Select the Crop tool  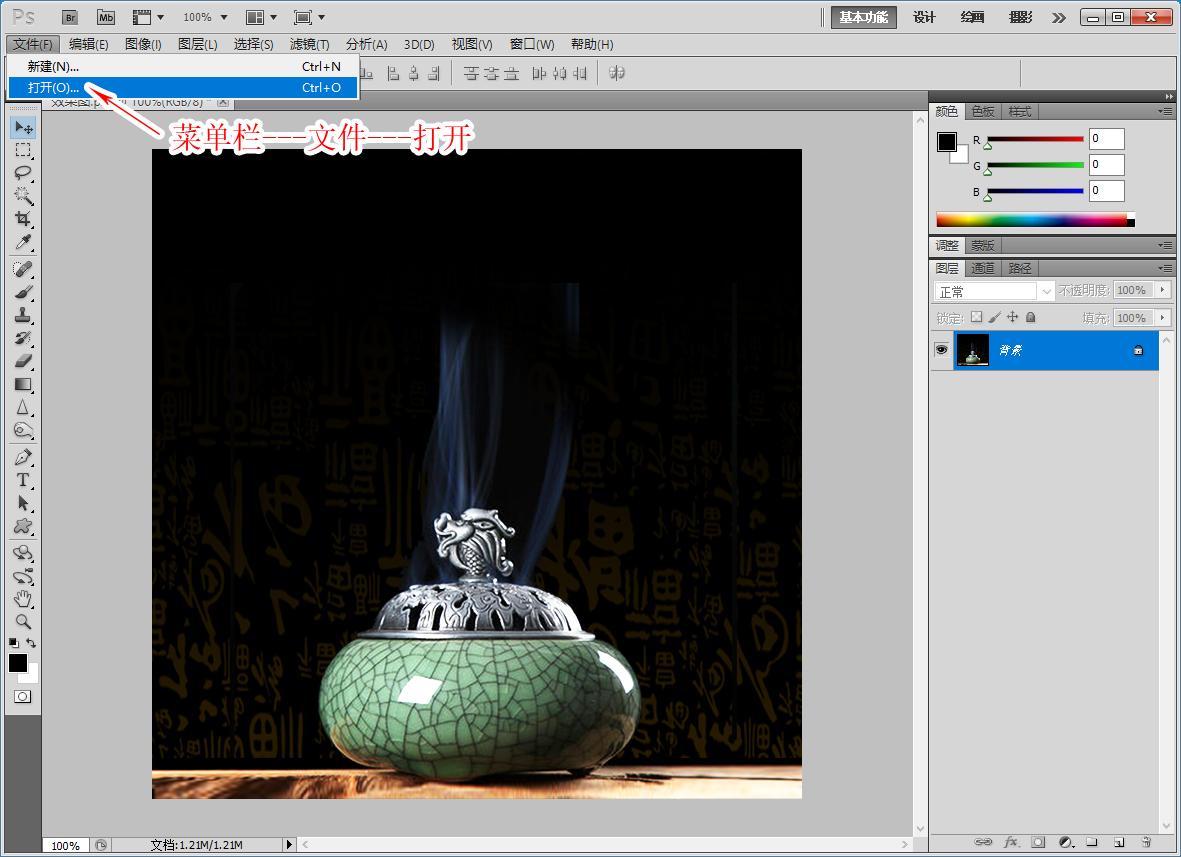coord(23,219)
